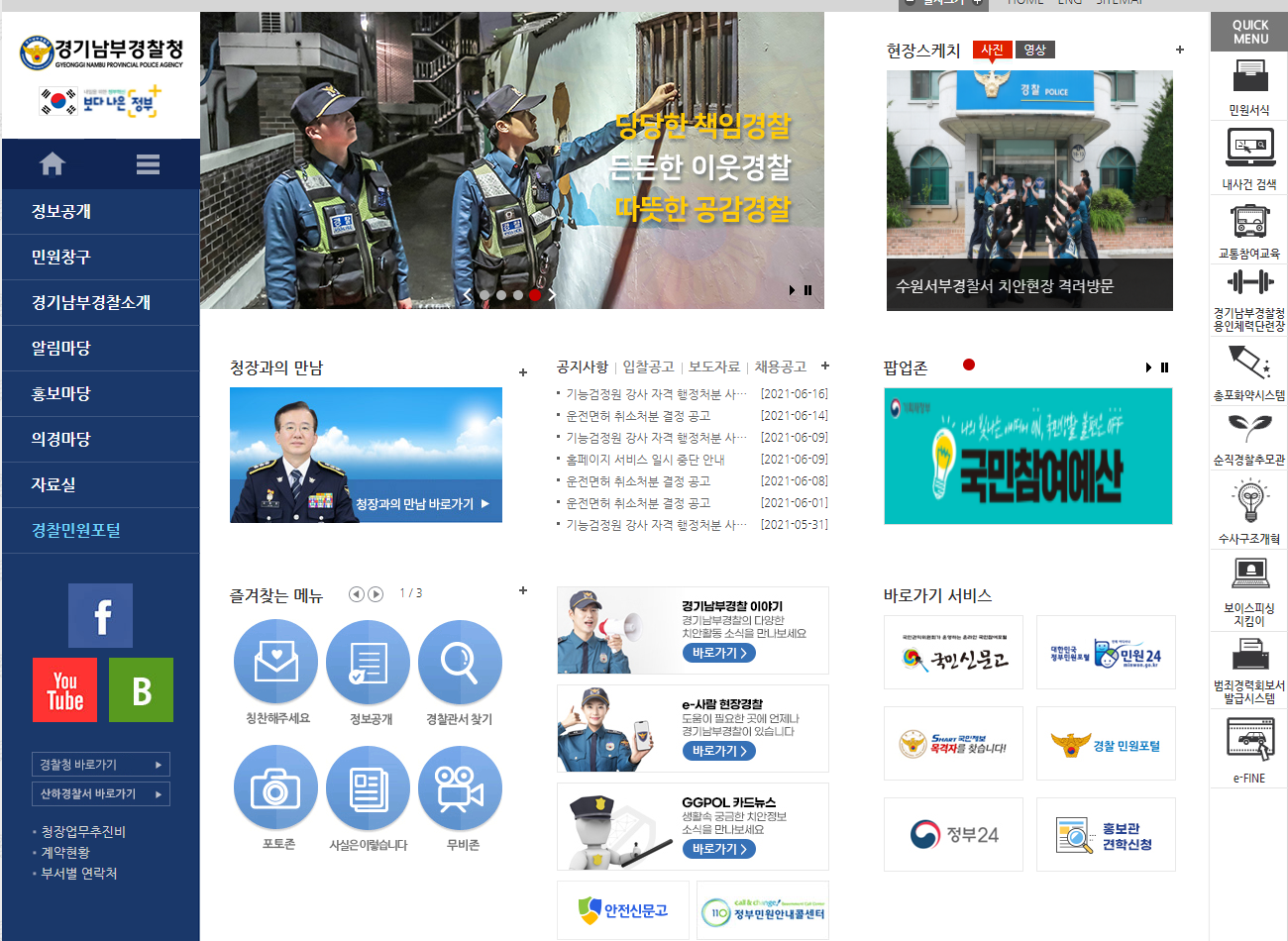Play the main banner slideshow
The height and width of the screenshot is (941, 1288).
pyautogui.click(x=793, y=290)
